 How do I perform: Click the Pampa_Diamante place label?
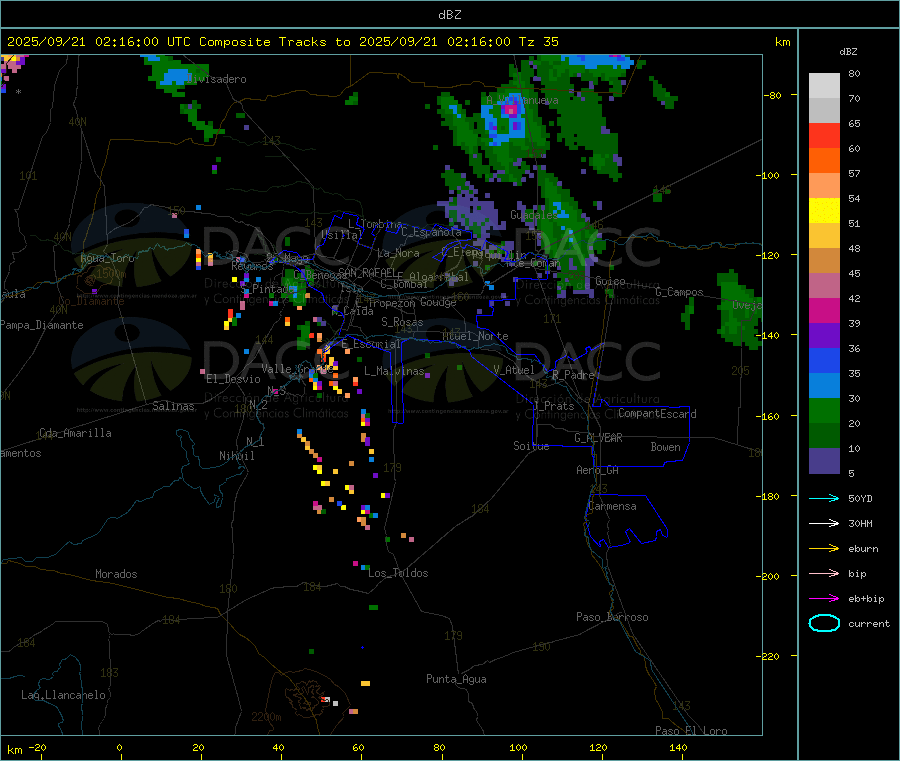(x=41, y=325)
